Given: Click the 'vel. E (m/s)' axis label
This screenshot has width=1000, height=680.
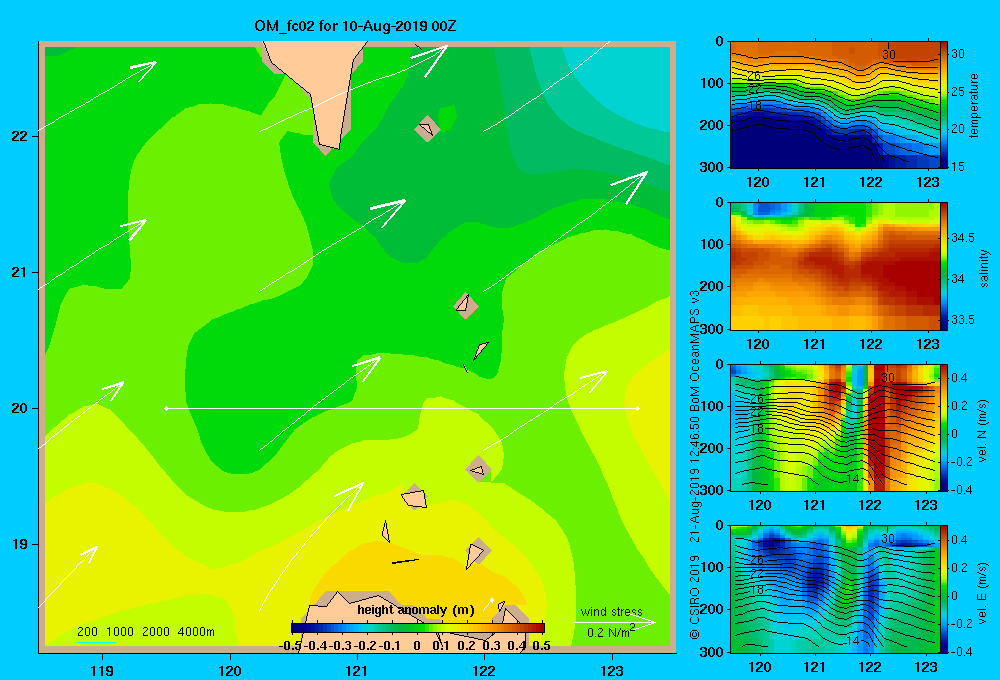Looking at the screenshot, I should (x=983, y=592).
